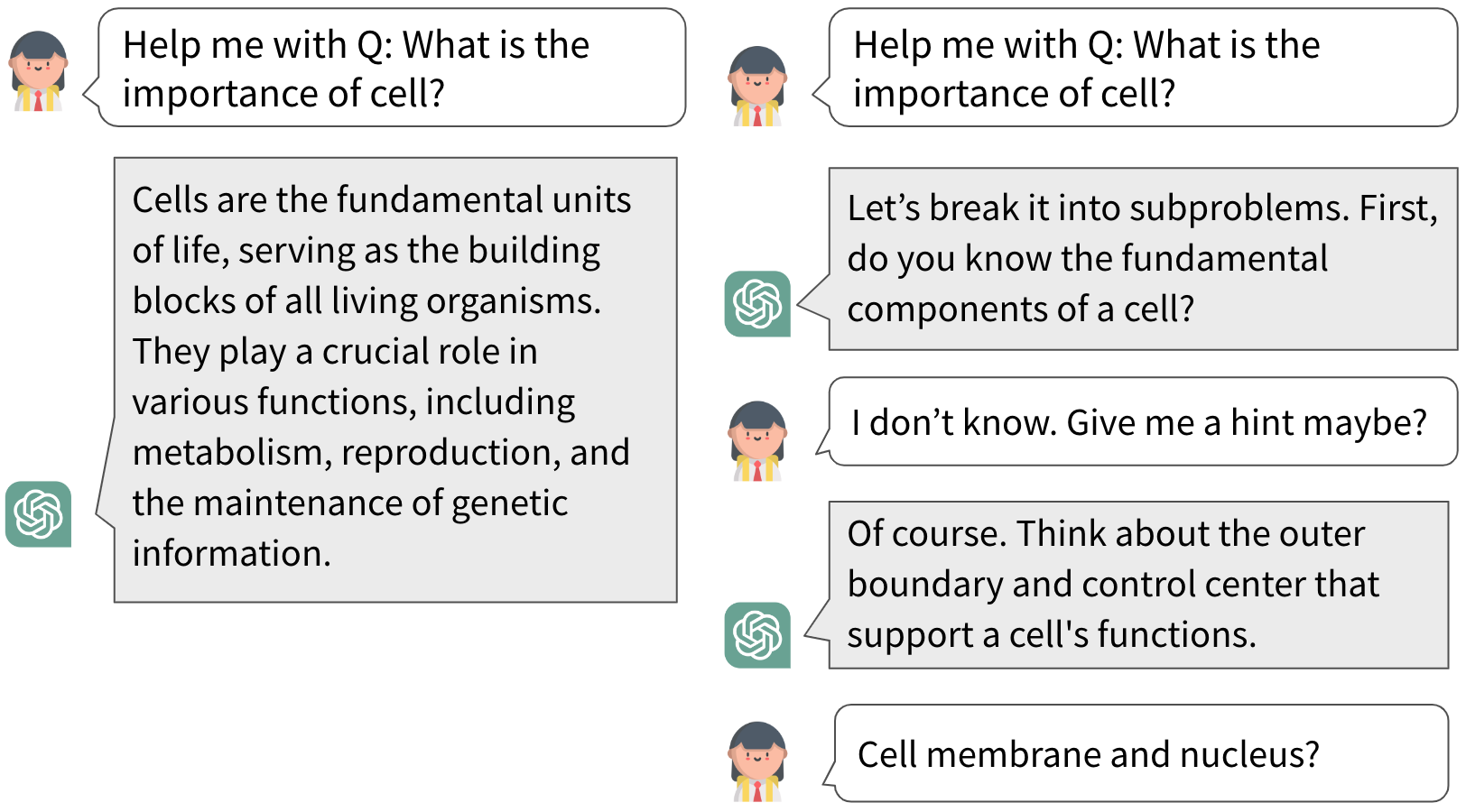Click the ChatGPT logo next to 'Let's break it into subproblems'
The image size is (1466, 812).
pos(757,304)
